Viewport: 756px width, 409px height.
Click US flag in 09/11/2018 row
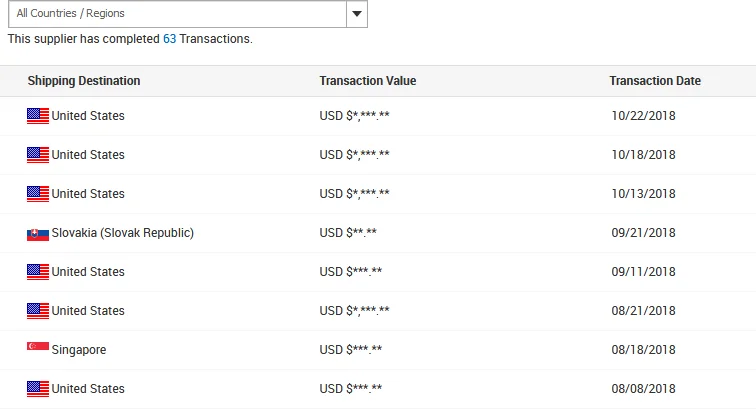click(38, 272)
